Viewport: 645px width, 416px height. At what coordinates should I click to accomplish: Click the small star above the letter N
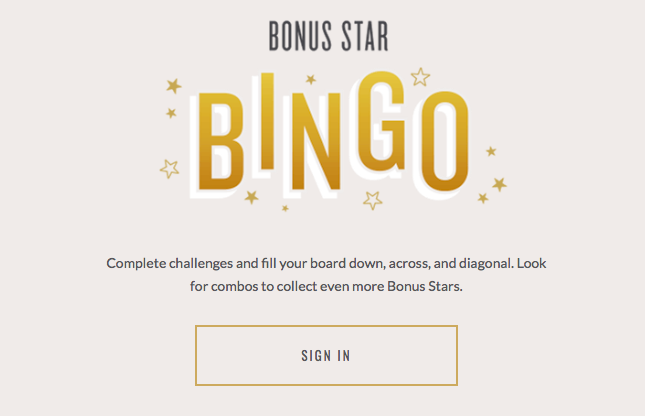click(x=311, y=79)
